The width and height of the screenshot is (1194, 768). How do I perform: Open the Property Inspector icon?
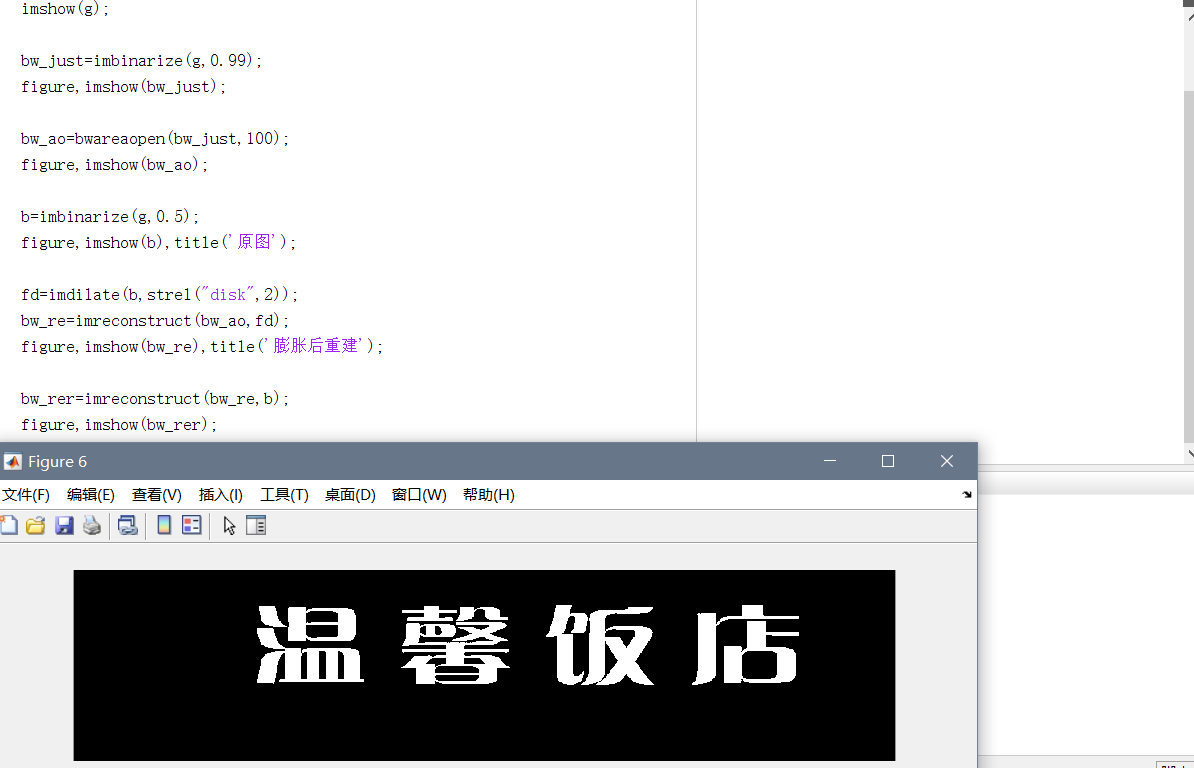click(256, 525)
